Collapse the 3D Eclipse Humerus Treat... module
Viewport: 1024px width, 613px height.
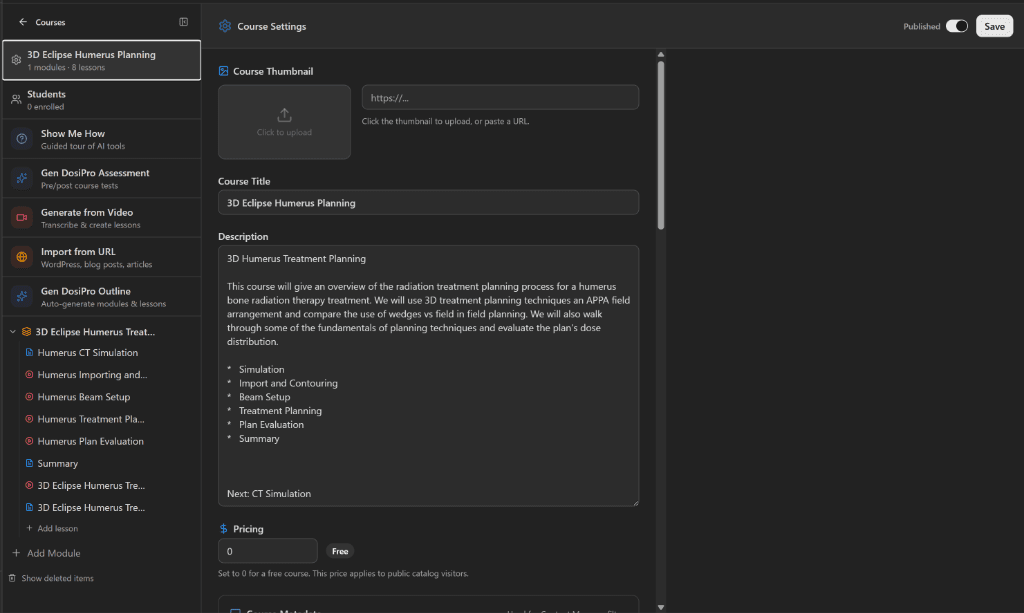click(x=12, y=332)
